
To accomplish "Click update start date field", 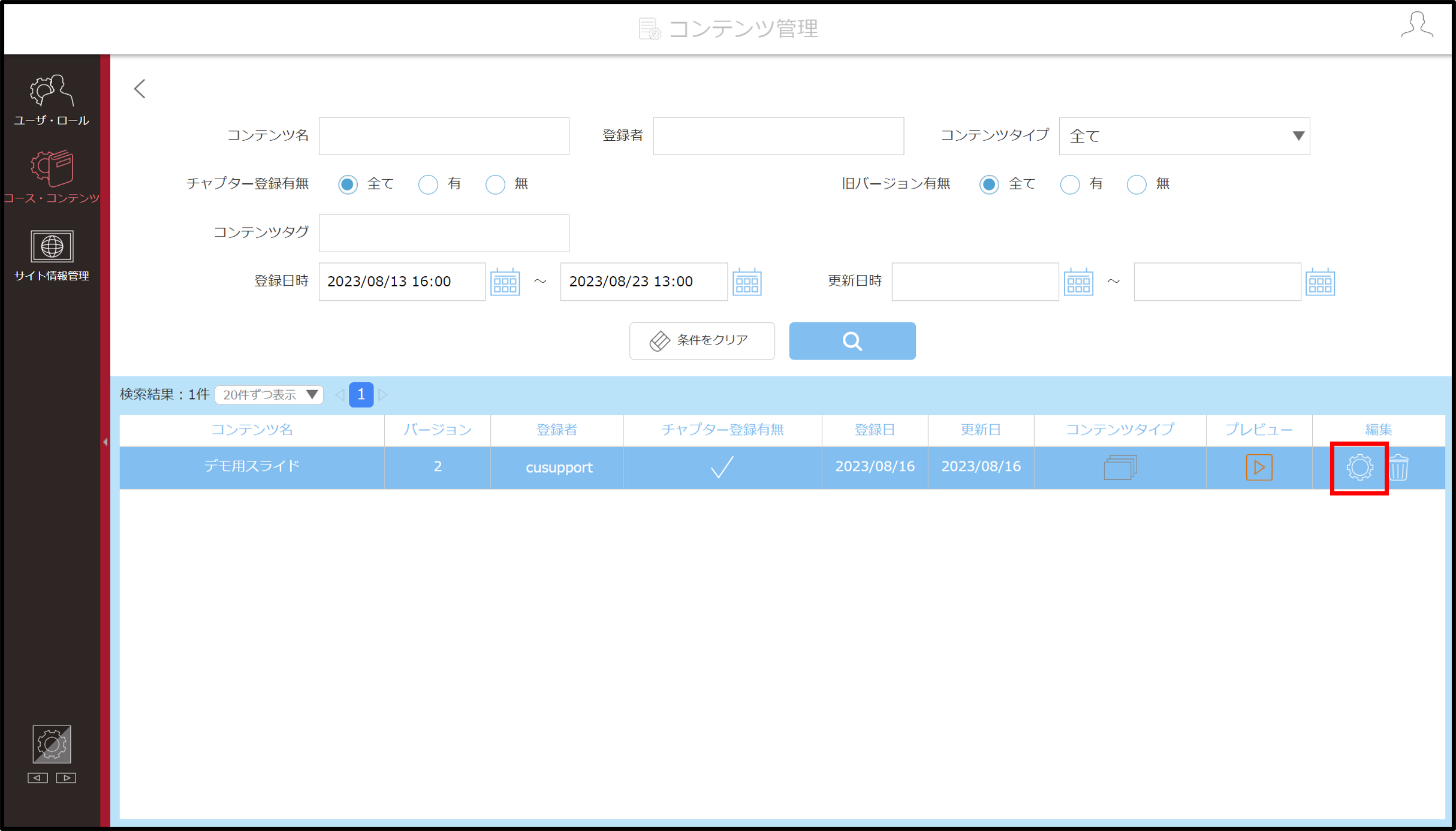I will 975,282.
